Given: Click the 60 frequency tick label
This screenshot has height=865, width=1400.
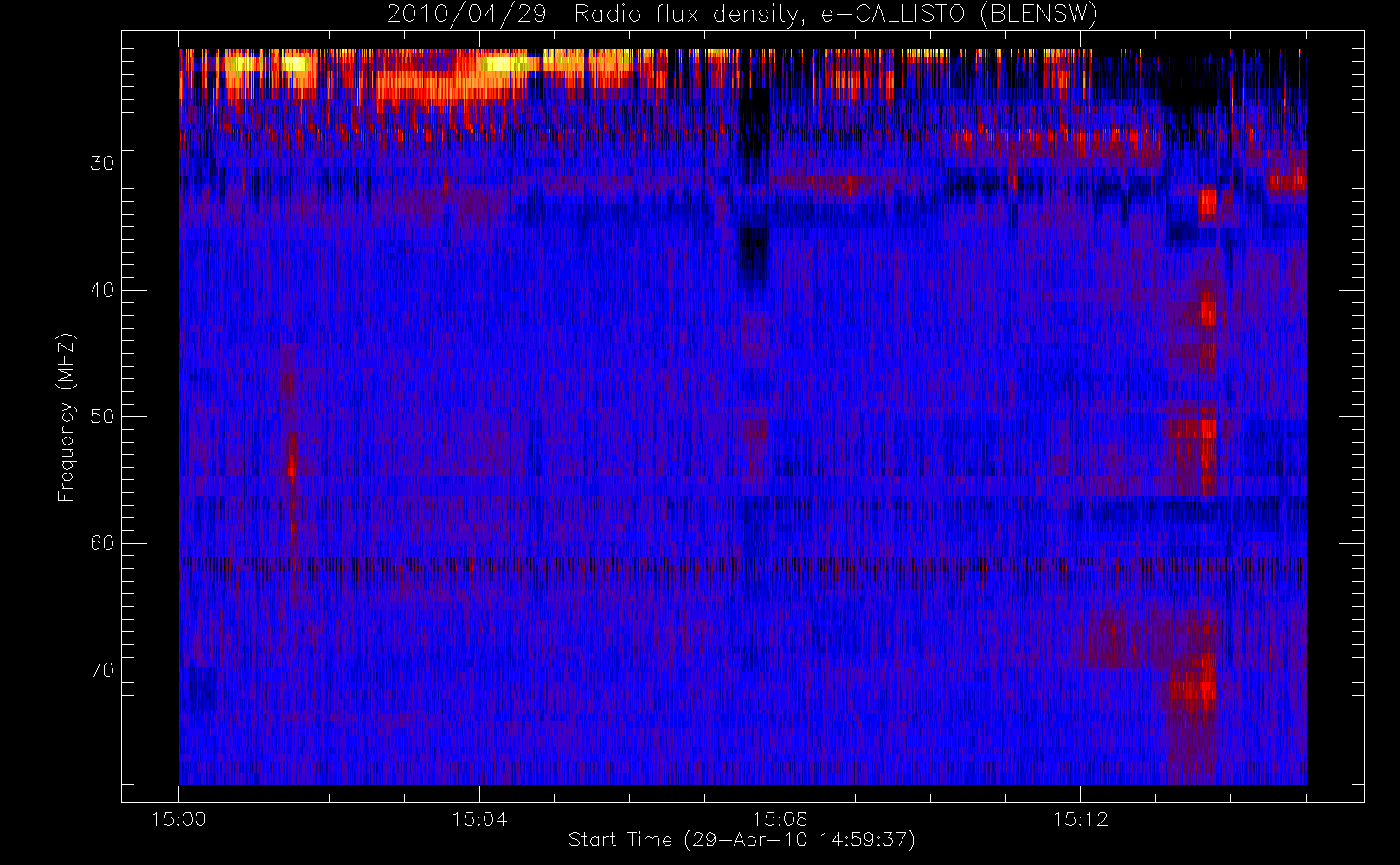Looking at the screenshot, I should click(102, 543).
